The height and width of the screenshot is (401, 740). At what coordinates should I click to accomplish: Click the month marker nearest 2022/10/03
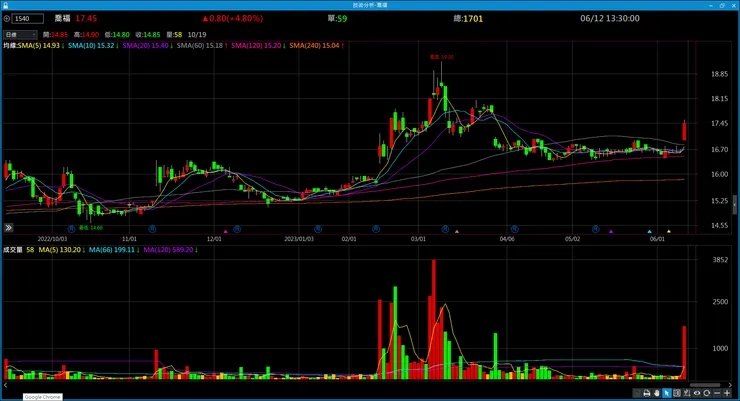[71, 229]
